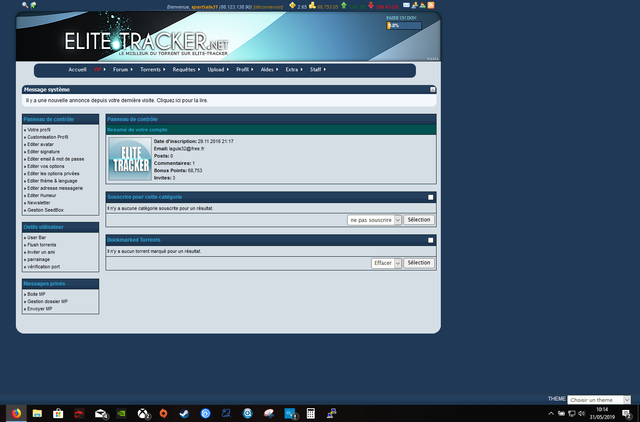This screenshot has width=640, height=422.
Task: Open the red taskbar icon after Microsoft Store
Action: (x=79, y=413)
